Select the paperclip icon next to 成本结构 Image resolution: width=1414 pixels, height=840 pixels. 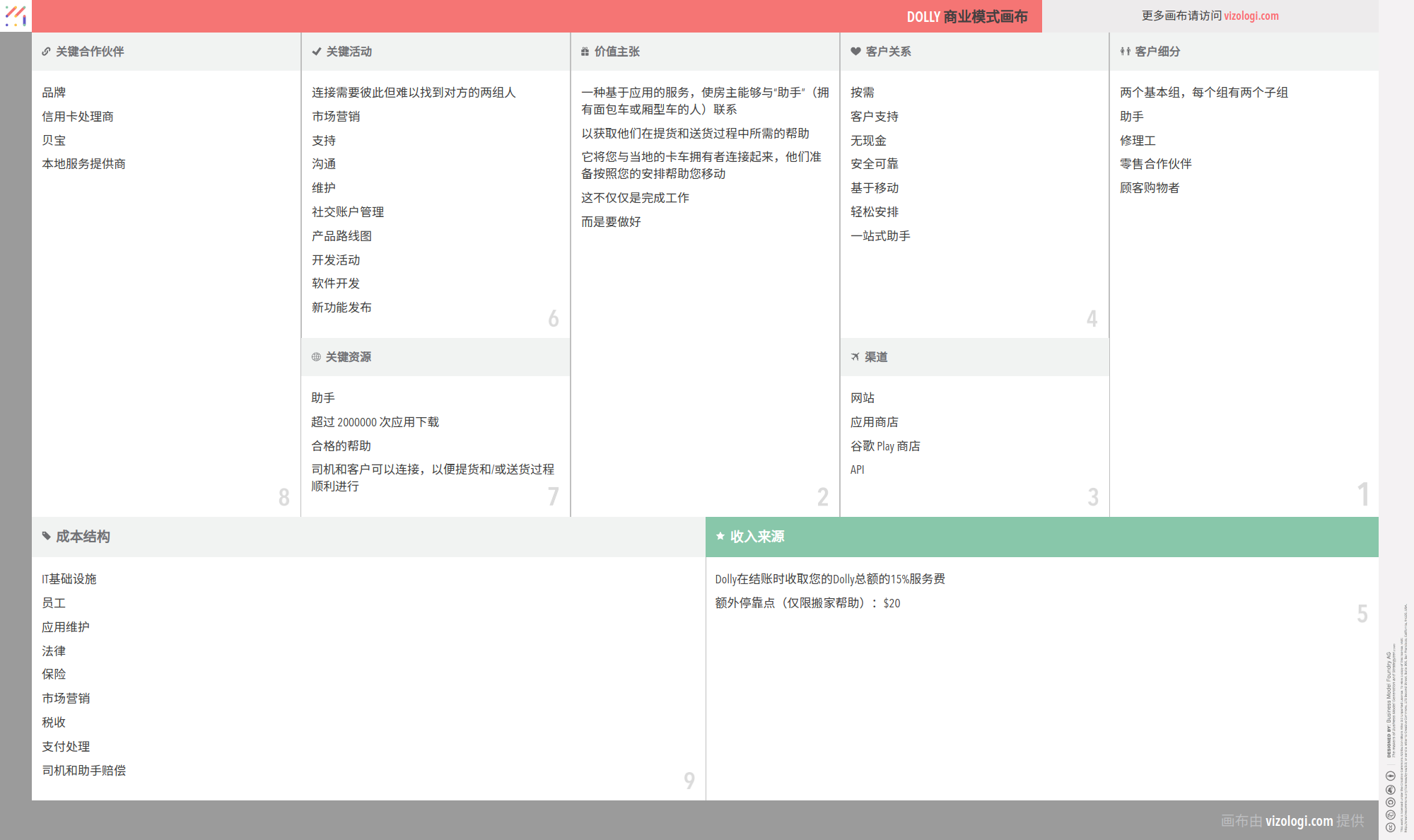(x=46, y=537)
